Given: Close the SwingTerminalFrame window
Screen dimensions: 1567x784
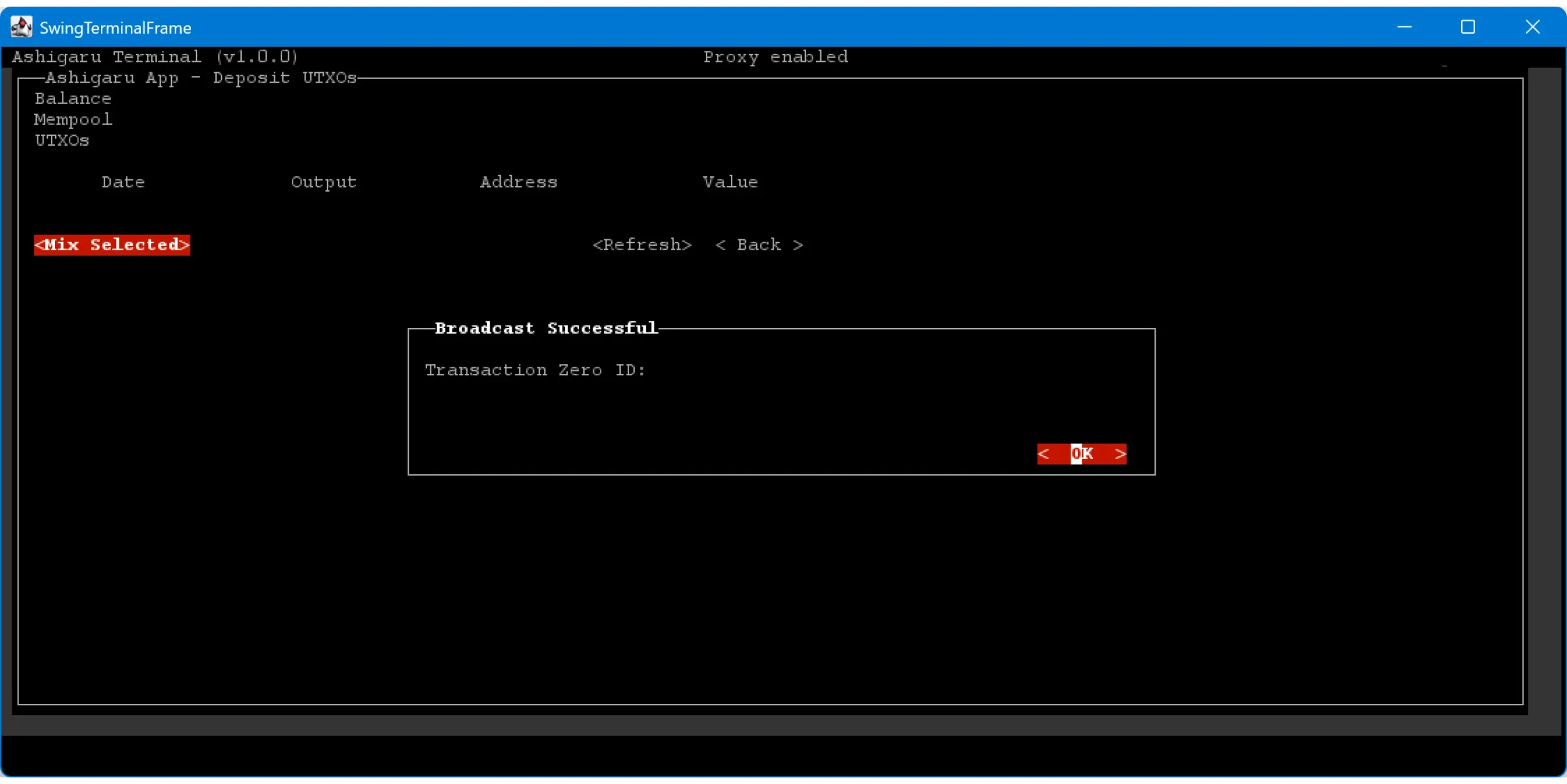Looking at the screenshot, I should pyautogui.click(x=1532, y=27).
